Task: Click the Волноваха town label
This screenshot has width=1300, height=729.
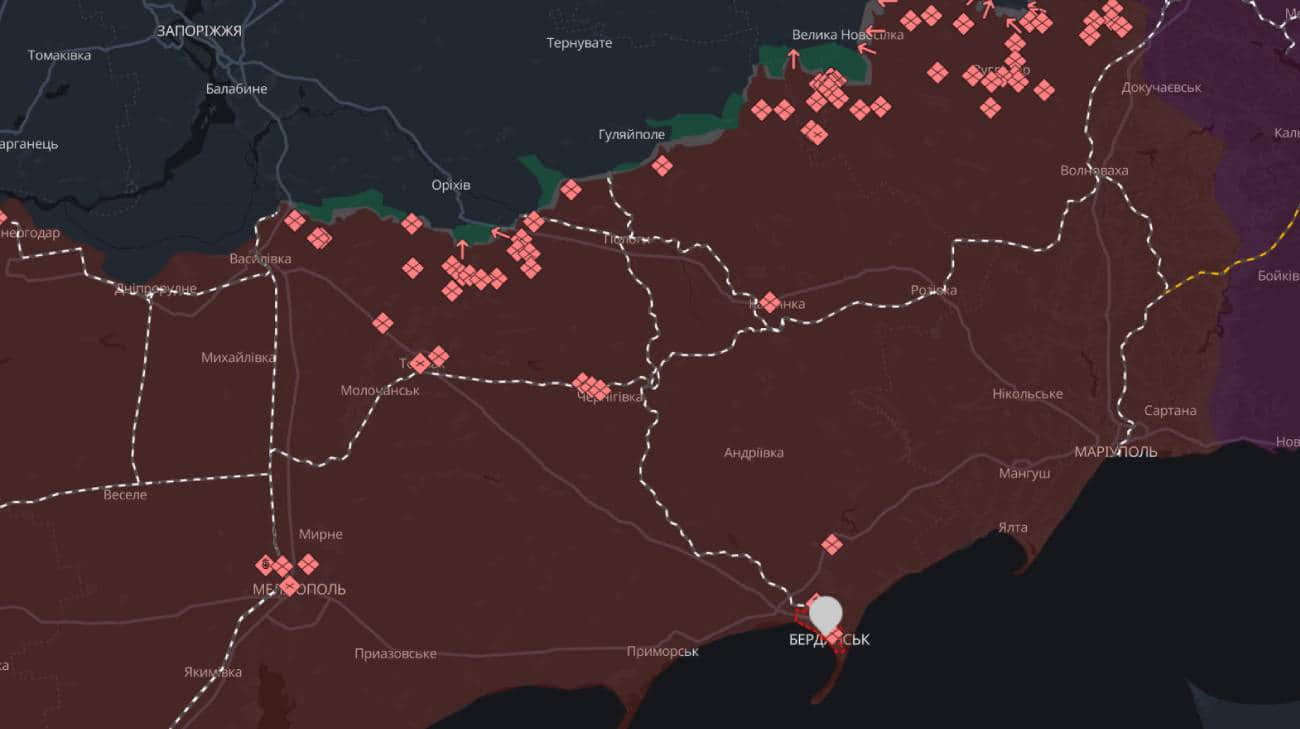Action: [x=1094, y=170]
